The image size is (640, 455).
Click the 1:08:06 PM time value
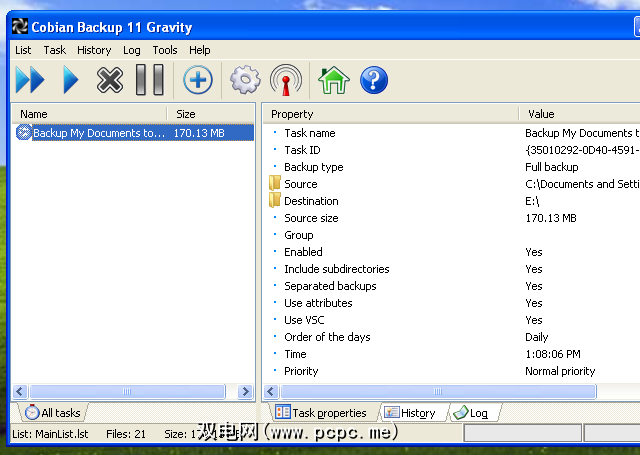pos(553,354)
